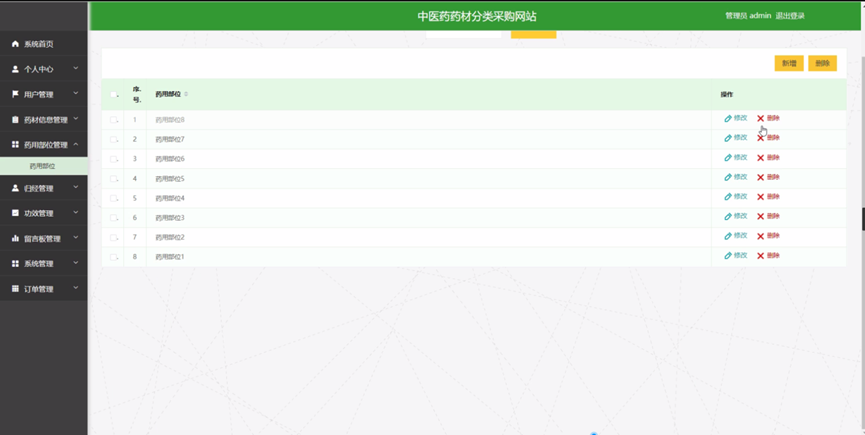Click the home icon beside 系统首页

coord(15,44)
